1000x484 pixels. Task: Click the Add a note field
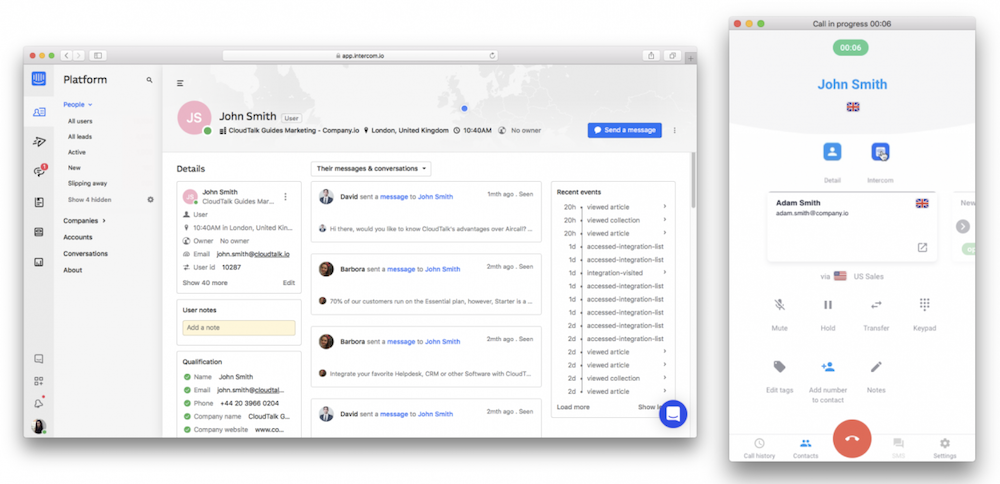click(x=239, y=328)
